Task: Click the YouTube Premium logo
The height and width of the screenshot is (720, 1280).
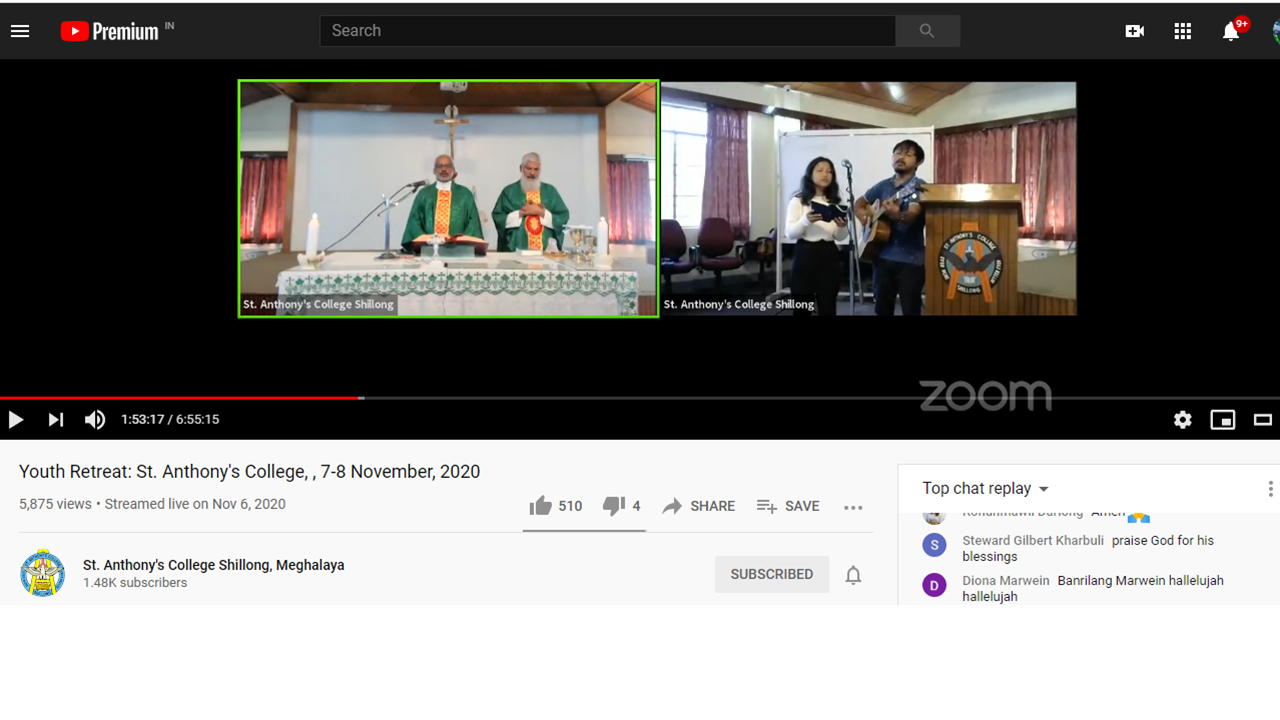Action: point(109,31)
